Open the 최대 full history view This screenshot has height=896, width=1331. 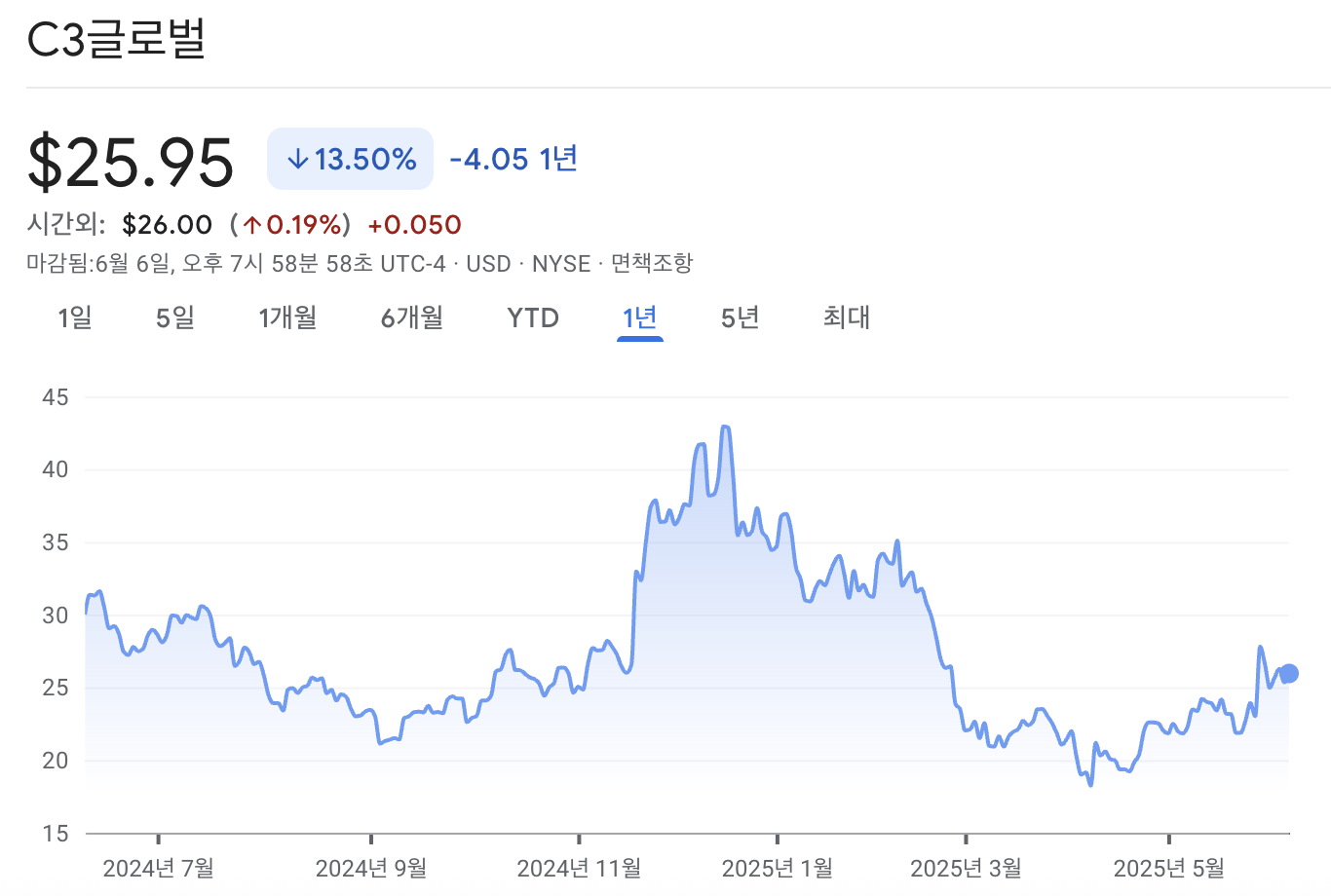point(844,317)
